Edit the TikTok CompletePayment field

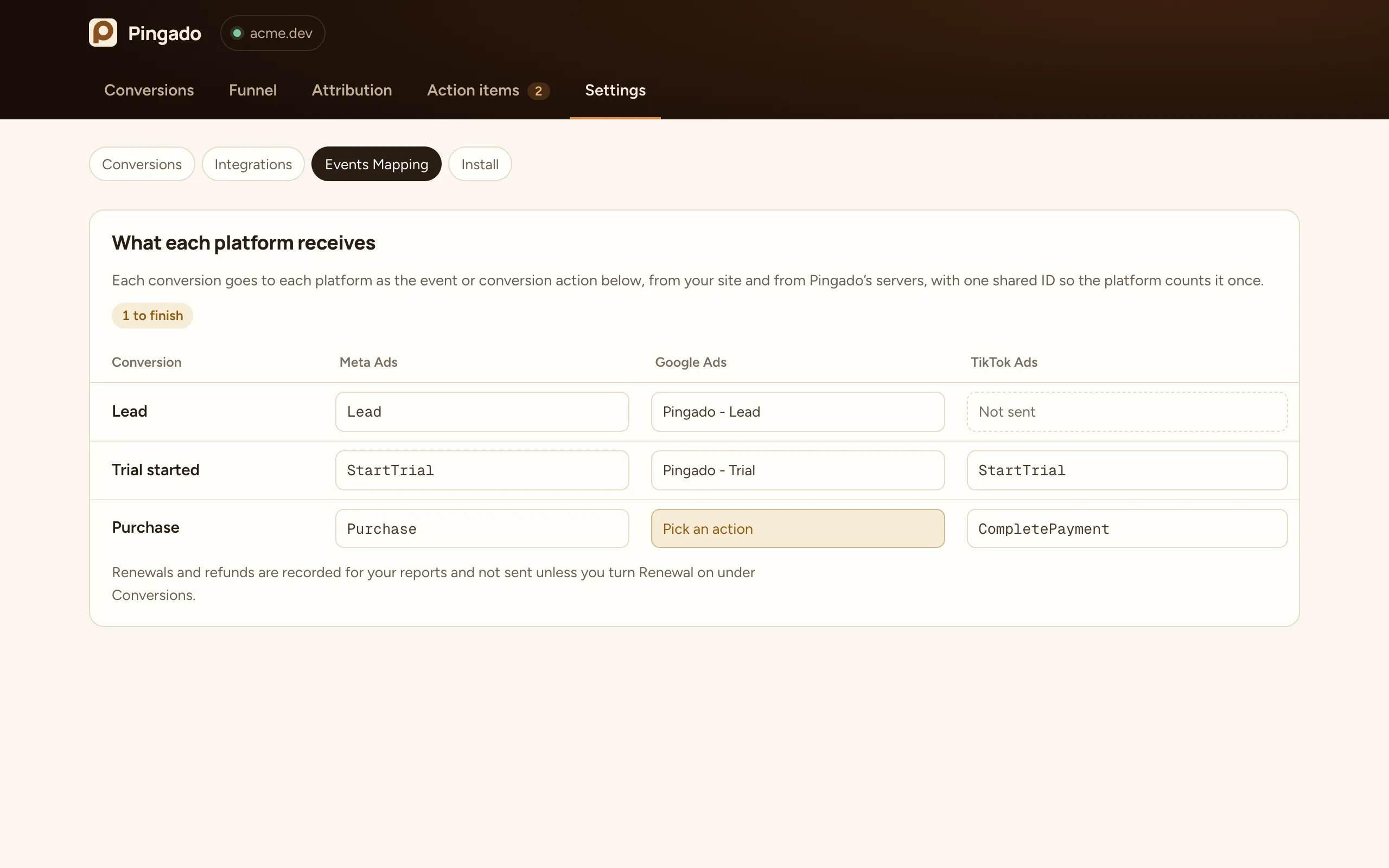click(1127, 529)
